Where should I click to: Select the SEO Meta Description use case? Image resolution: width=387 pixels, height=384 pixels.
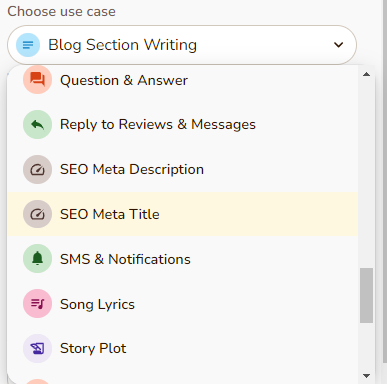(x=183, y=170)
